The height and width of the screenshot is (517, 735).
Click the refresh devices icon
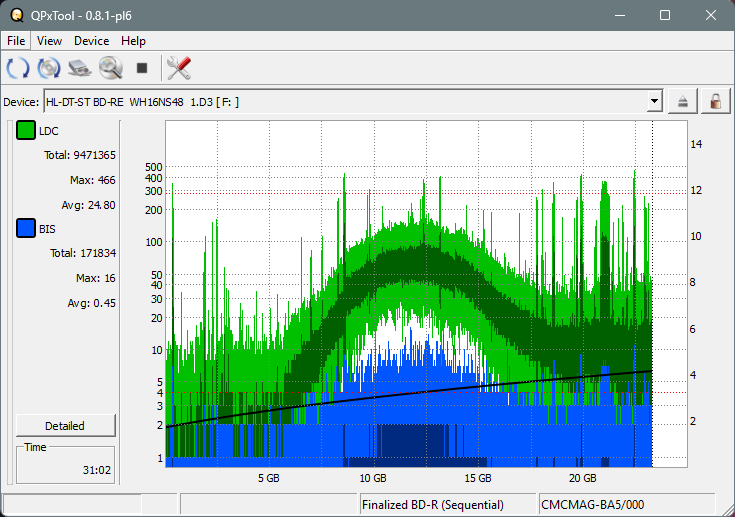click(18, 68)
